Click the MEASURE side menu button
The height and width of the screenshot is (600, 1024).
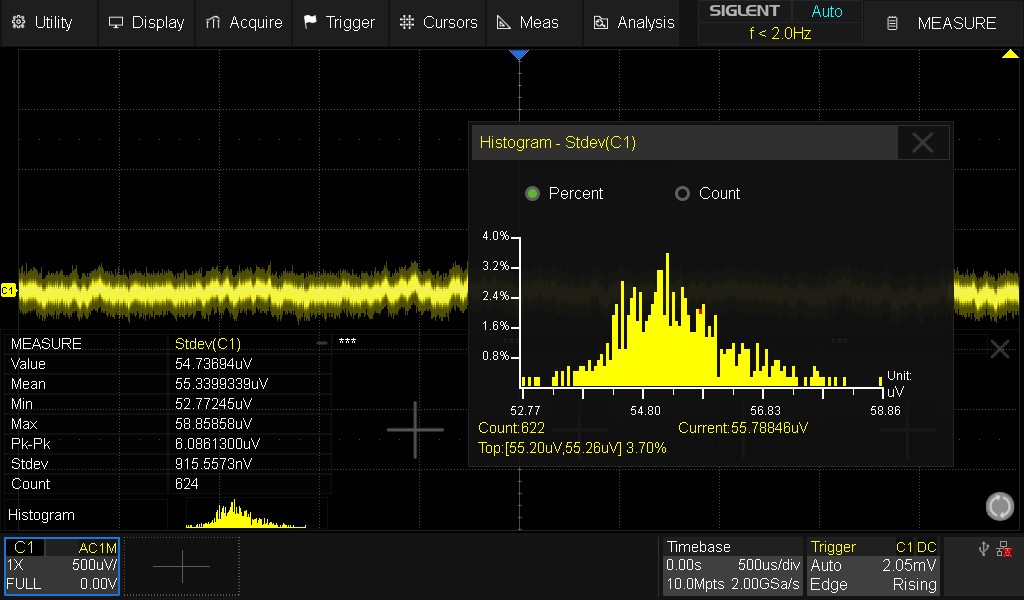pos(943,23)
